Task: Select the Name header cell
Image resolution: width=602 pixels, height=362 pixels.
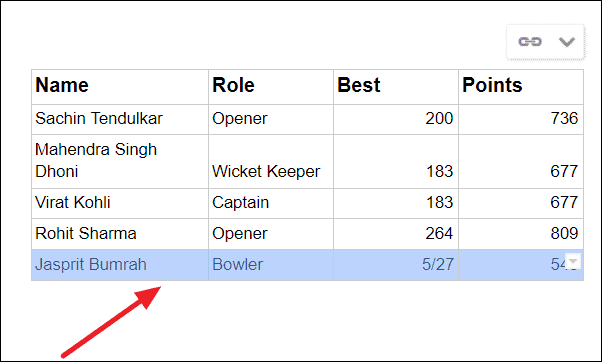Action: click(x=120, y=87)
